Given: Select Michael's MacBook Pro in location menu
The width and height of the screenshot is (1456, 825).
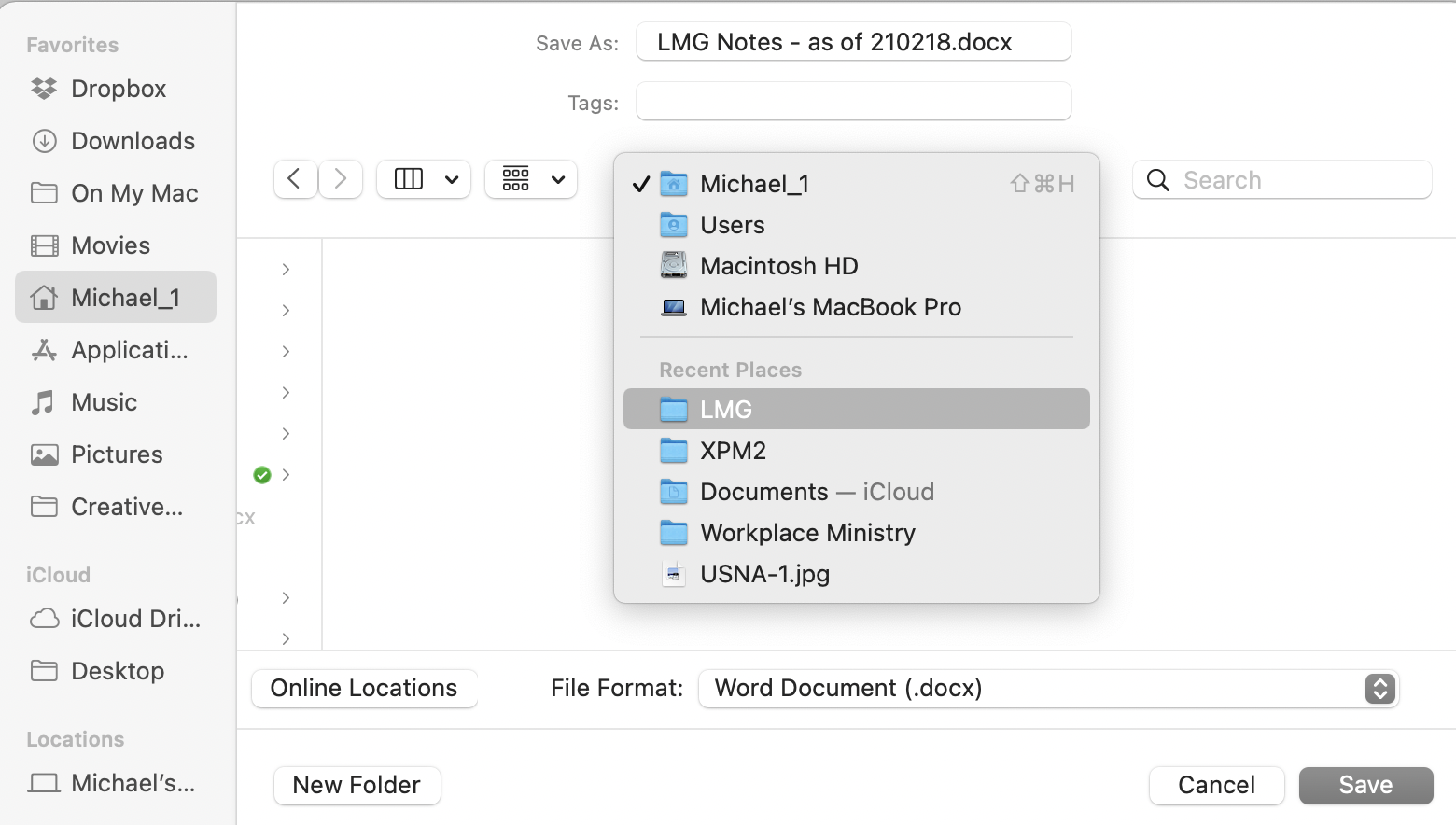Looking at the screenshot, I should [857, 307].
